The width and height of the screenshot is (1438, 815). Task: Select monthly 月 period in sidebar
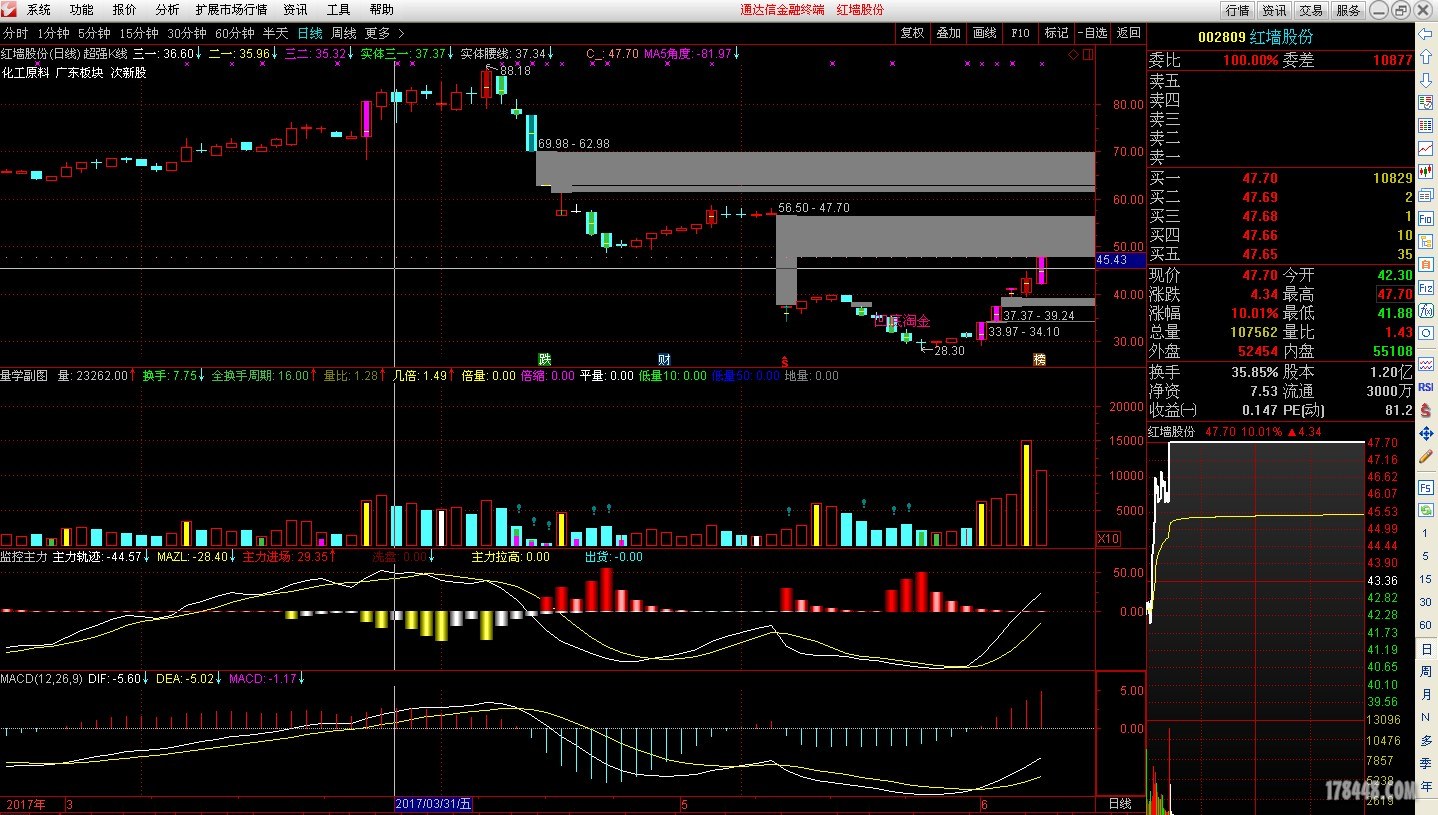(x=1425, y=694)
